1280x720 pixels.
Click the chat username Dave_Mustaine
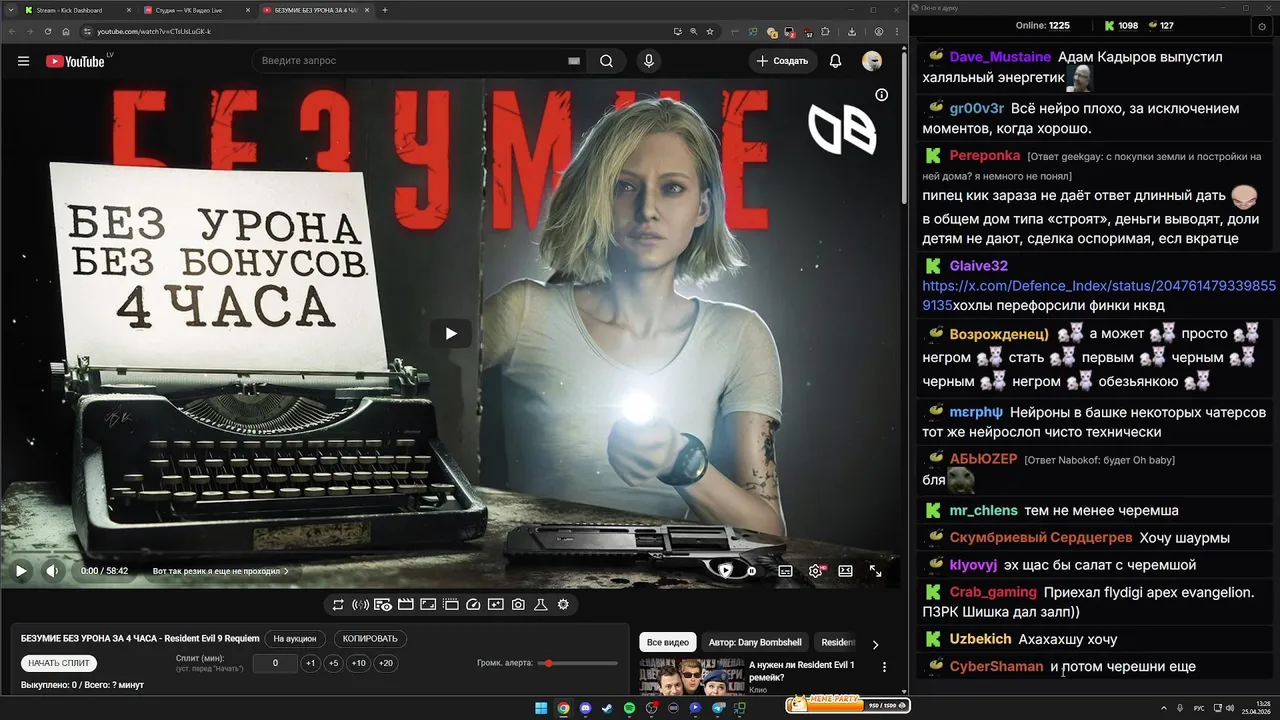tap(1000, 57)
